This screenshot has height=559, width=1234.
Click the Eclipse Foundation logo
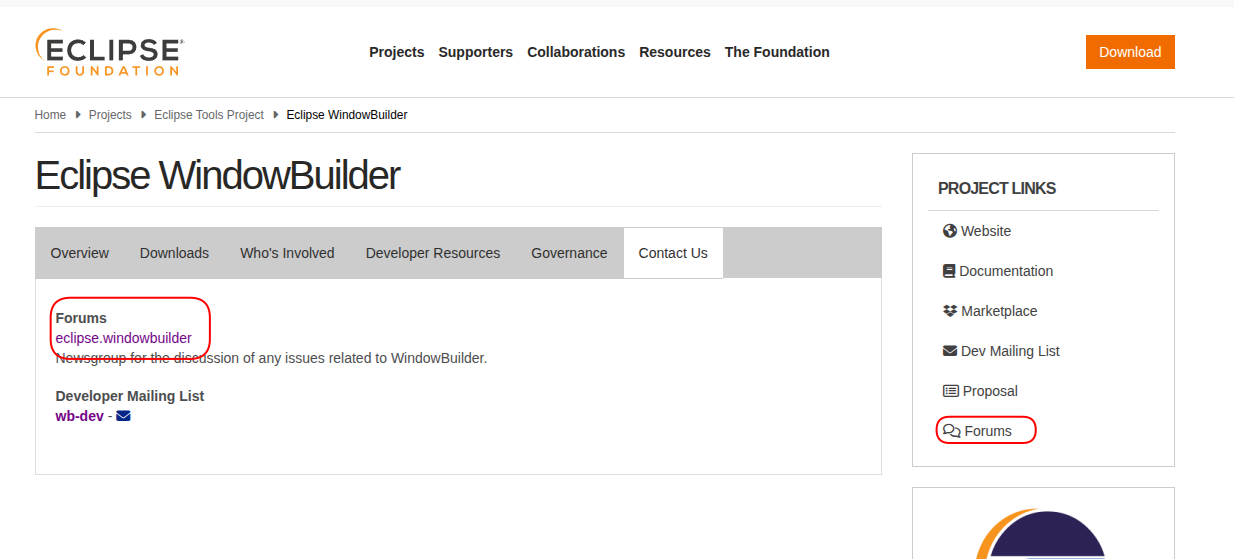point(109,52)
